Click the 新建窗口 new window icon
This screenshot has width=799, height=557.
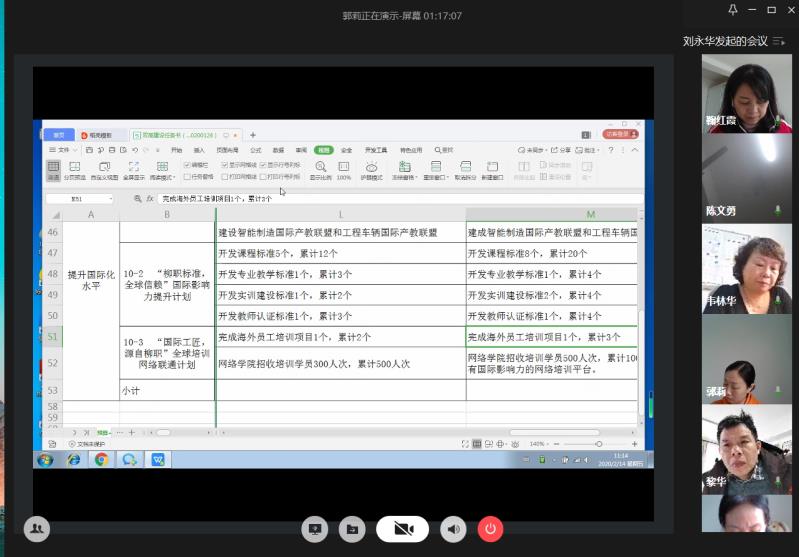pos(492,167)
